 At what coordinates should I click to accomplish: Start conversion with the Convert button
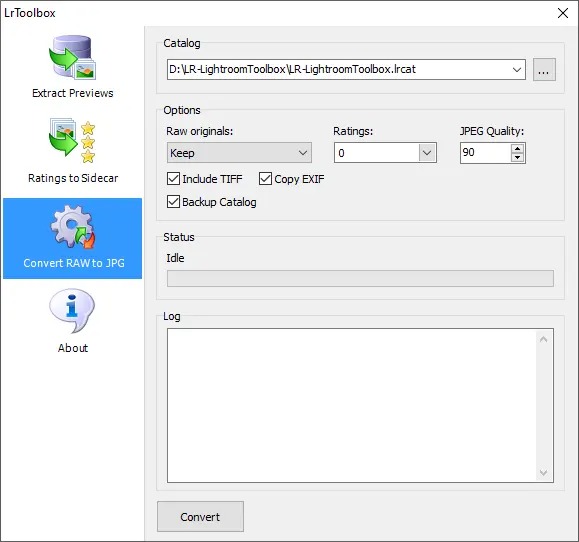[200, 517]
